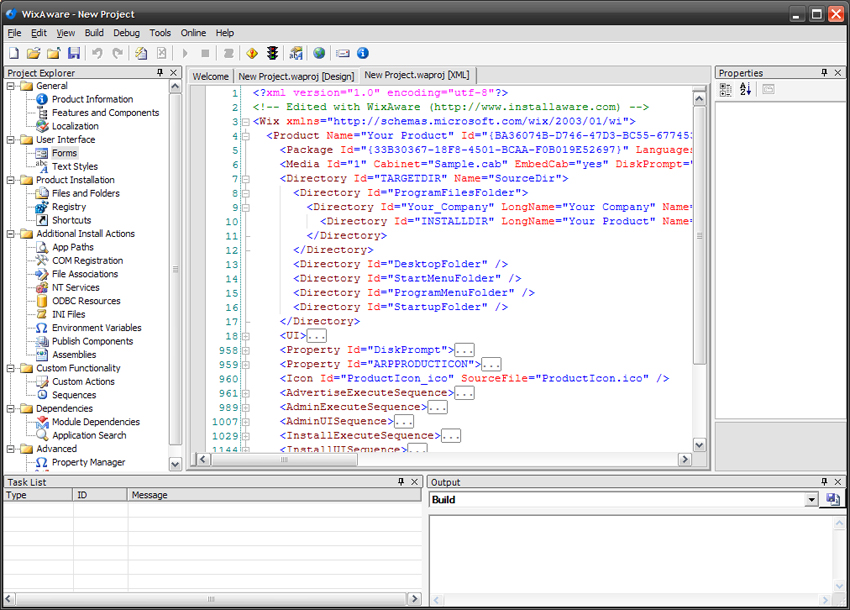Collapse the Wix element fold on line 3
Image resolution: width=850 pixels, height=610 pixels.
(x=246, y=121)
